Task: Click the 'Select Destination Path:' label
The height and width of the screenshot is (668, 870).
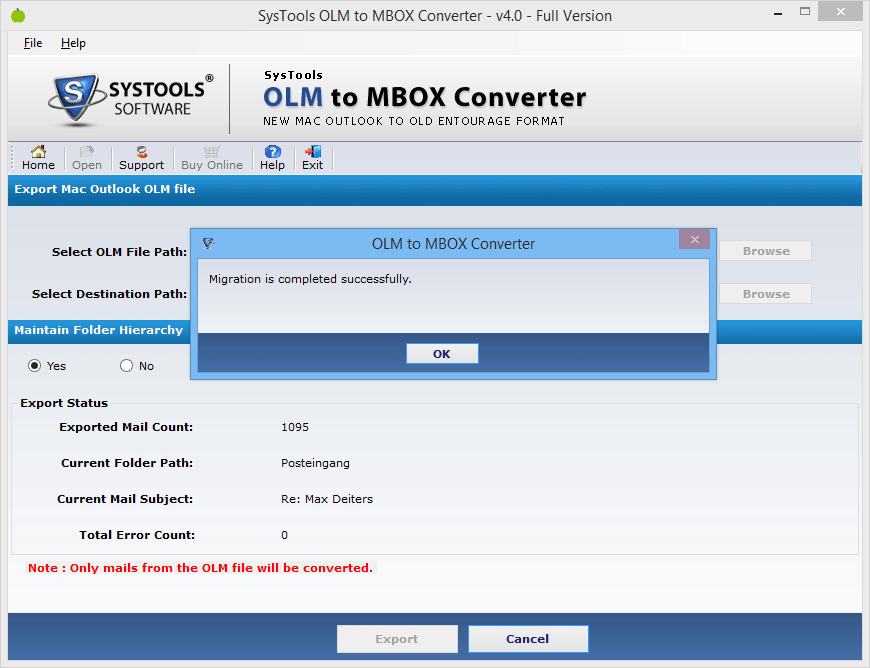Action: [x=109, y=294]
